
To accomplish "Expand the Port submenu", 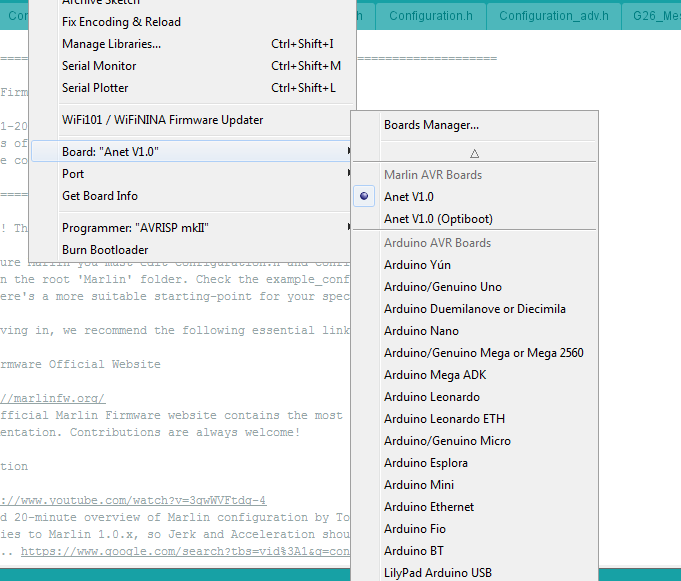I will coord(191,174).
